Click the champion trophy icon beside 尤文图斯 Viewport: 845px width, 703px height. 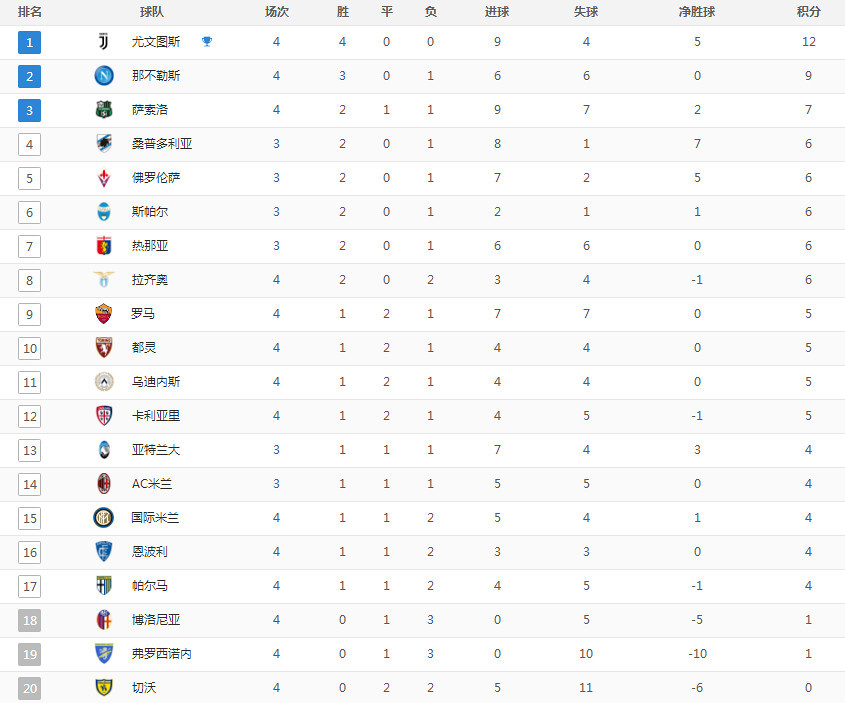click(x=206, y=42)
